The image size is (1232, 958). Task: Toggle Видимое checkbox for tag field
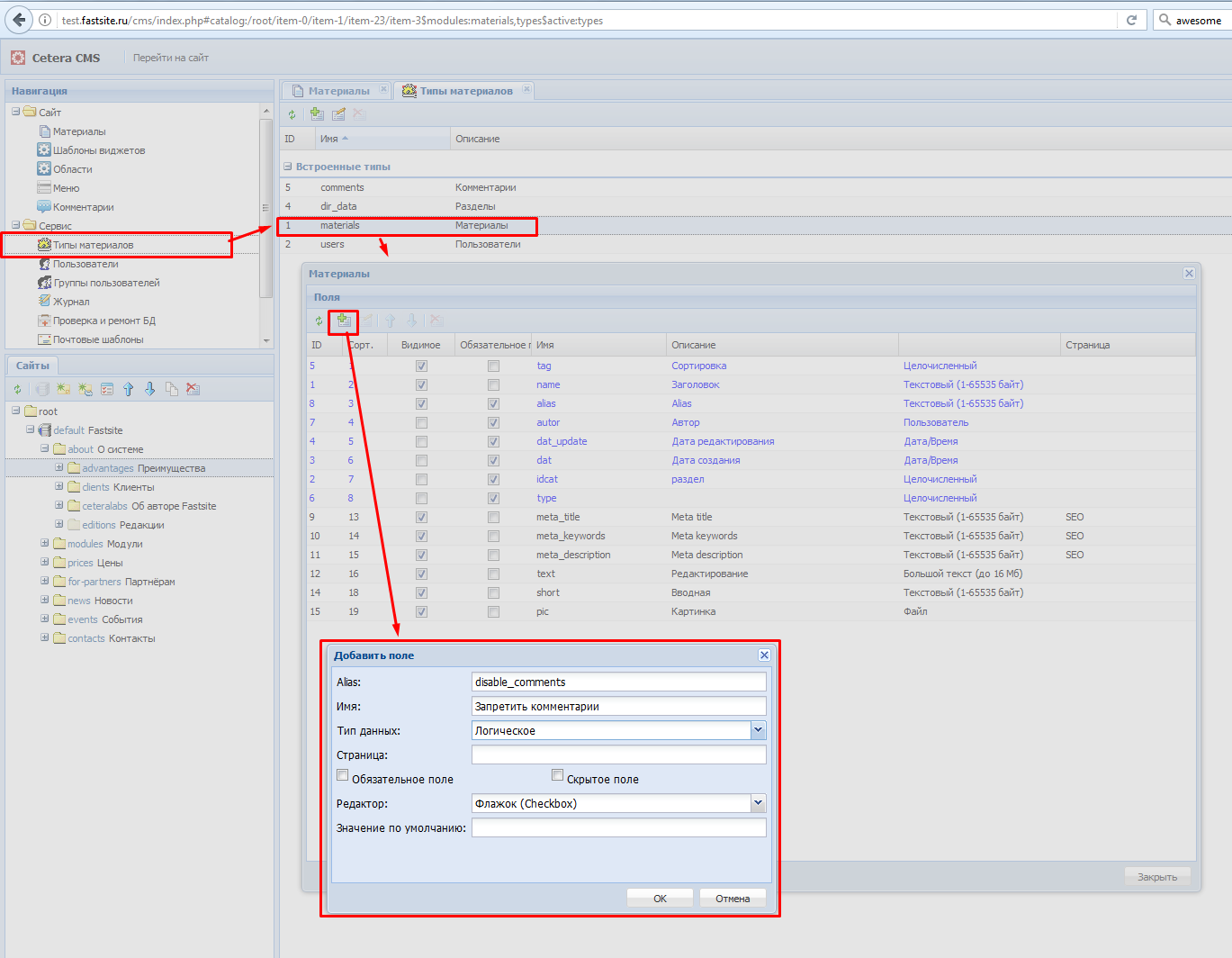pyautogui.click(x=421, y=366)
